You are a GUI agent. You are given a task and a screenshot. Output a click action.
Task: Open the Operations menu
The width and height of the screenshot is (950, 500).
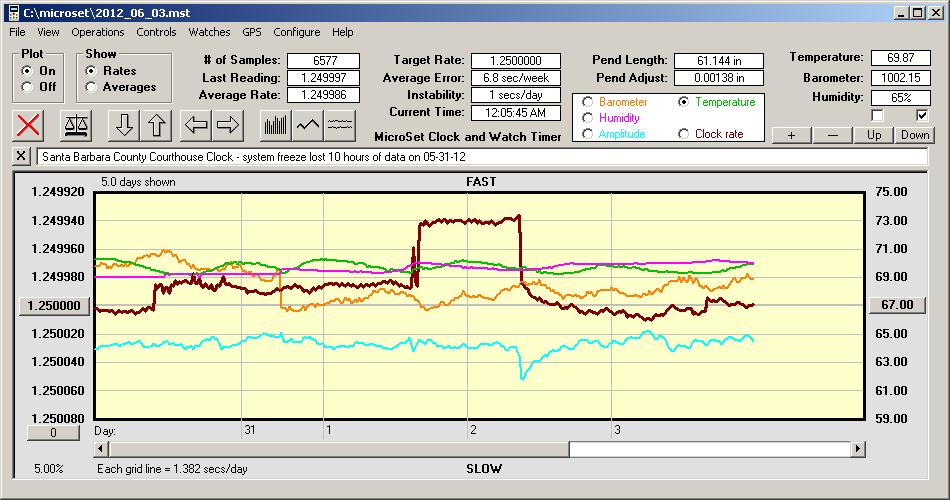pyautogui.click(x=97, y=32)
